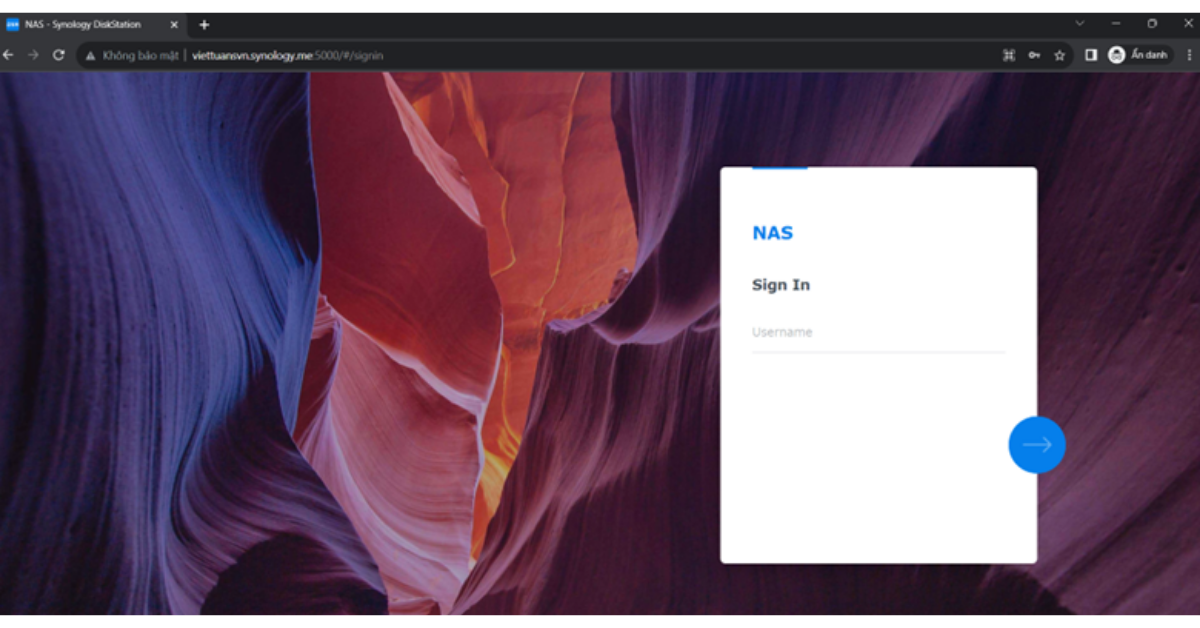Open the saved passwords key icon
Viewport: 1200px width, 628px height.
click(1034, 55)
